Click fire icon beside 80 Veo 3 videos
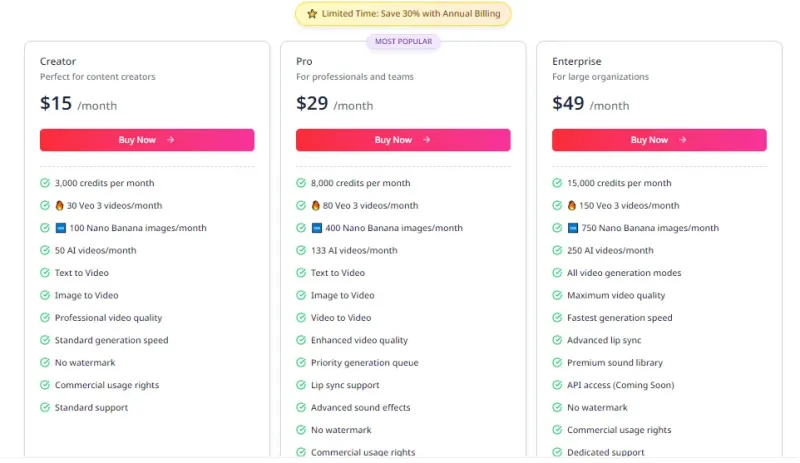Viewport: 800px width, 463px height. pos(315,205)
